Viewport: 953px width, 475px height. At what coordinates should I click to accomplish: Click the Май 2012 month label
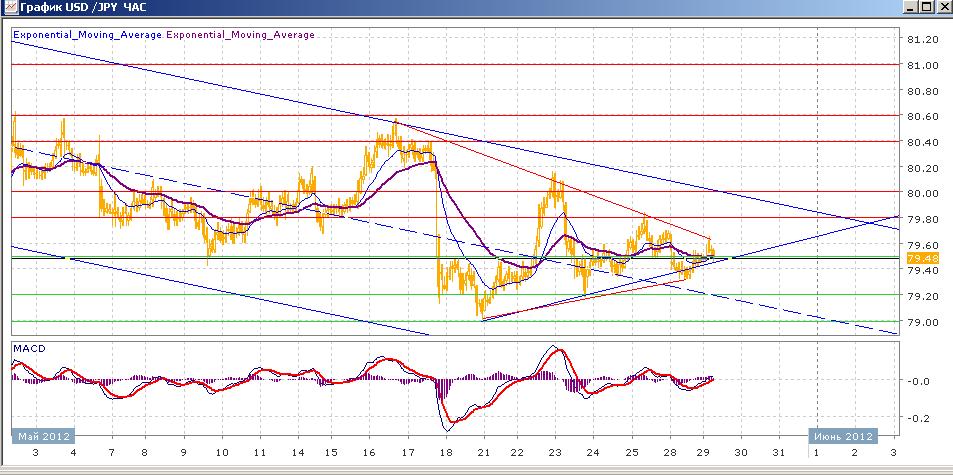40,436
